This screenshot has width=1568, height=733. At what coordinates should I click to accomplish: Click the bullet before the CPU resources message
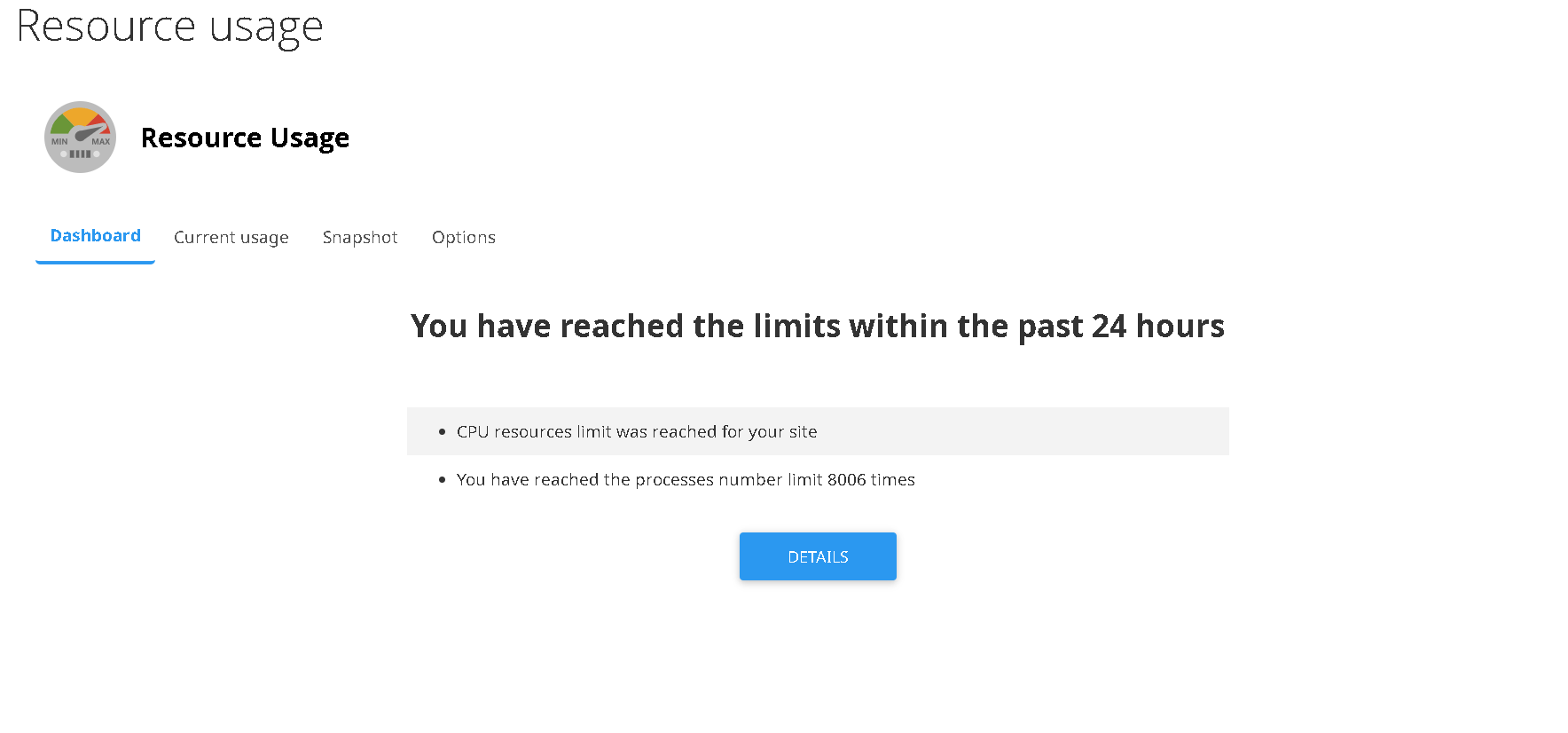tap(442, 432)
